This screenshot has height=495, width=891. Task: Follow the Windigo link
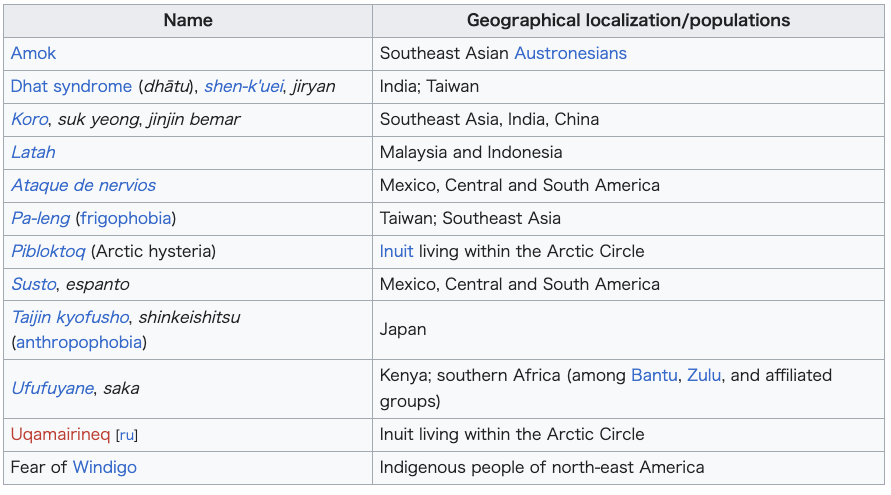[105, 467]
